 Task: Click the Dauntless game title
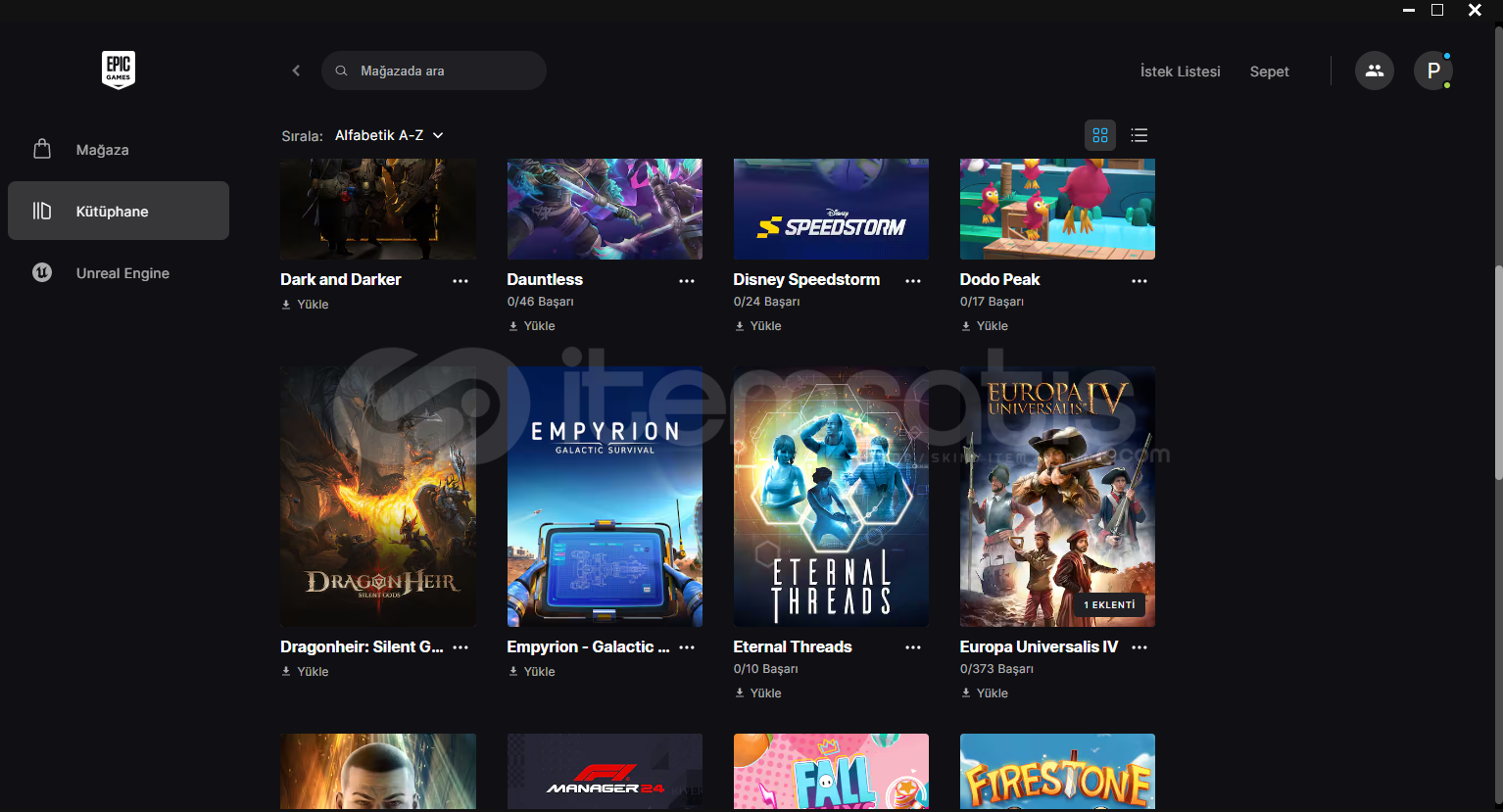tap(545, 279)
